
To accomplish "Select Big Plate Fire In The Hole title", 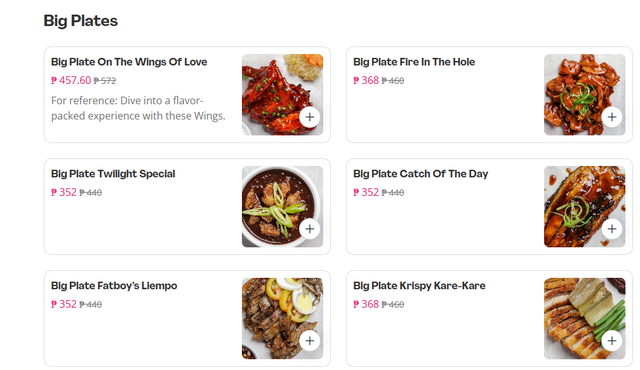I will click(414, 62).
